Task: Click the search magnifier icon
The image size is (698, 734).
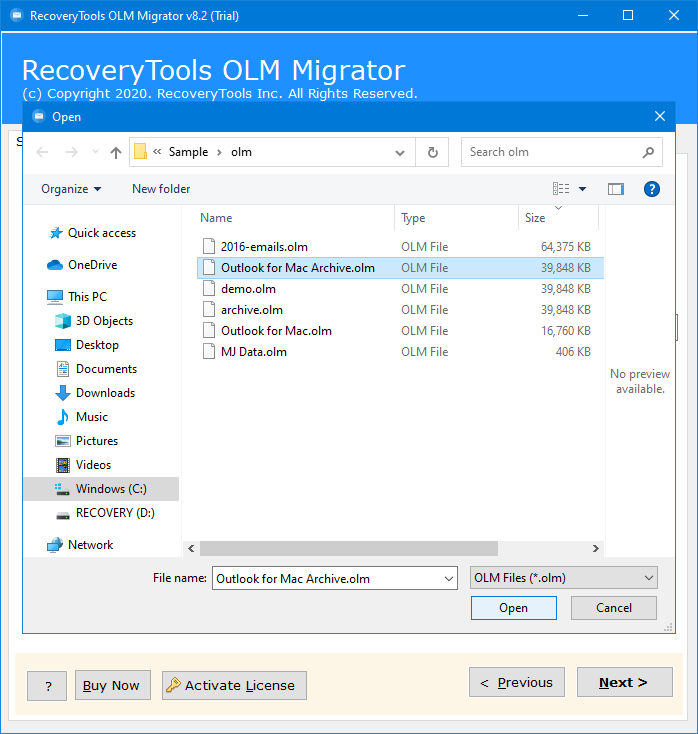Action: pyautogui.click(x=648, y=152)
